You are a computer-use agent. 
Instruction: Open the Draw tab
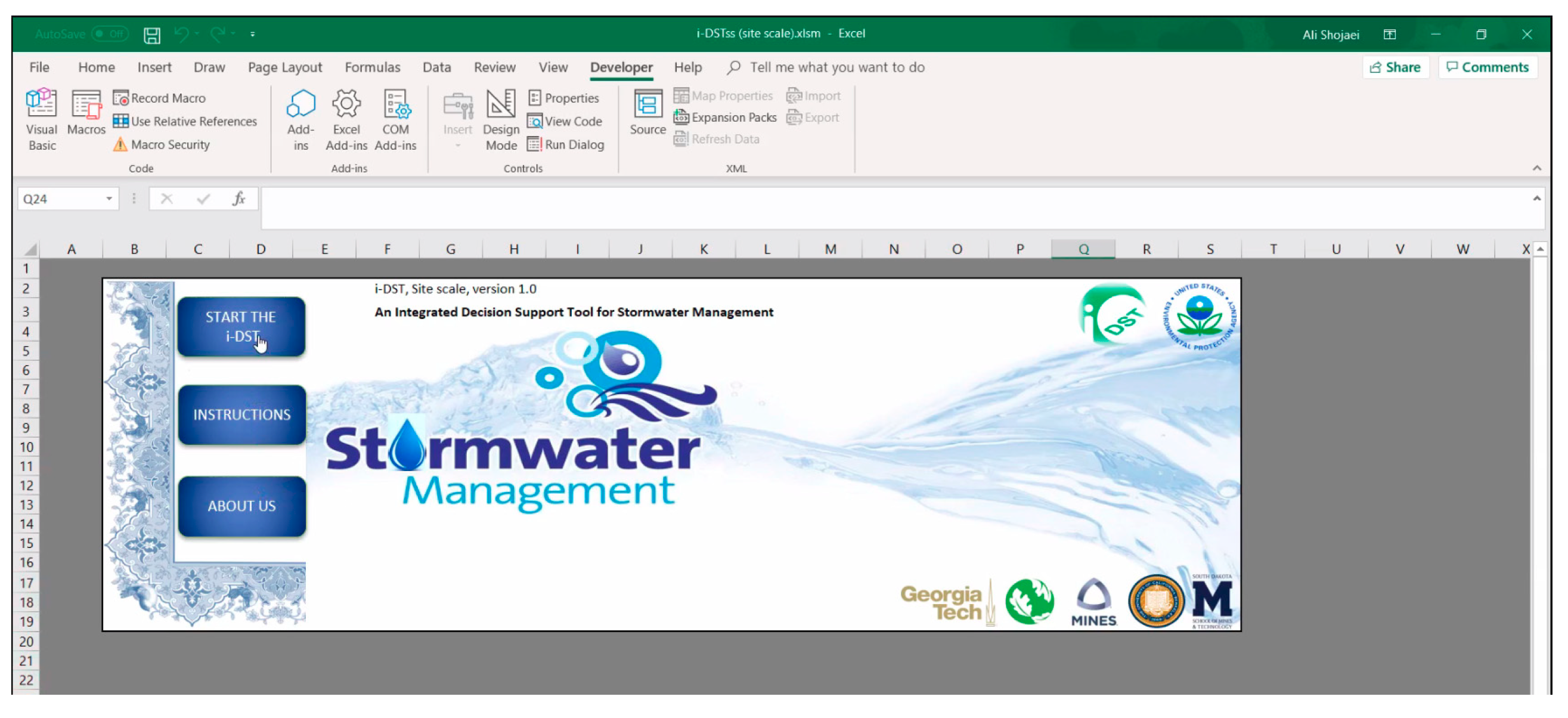[209, 67]
